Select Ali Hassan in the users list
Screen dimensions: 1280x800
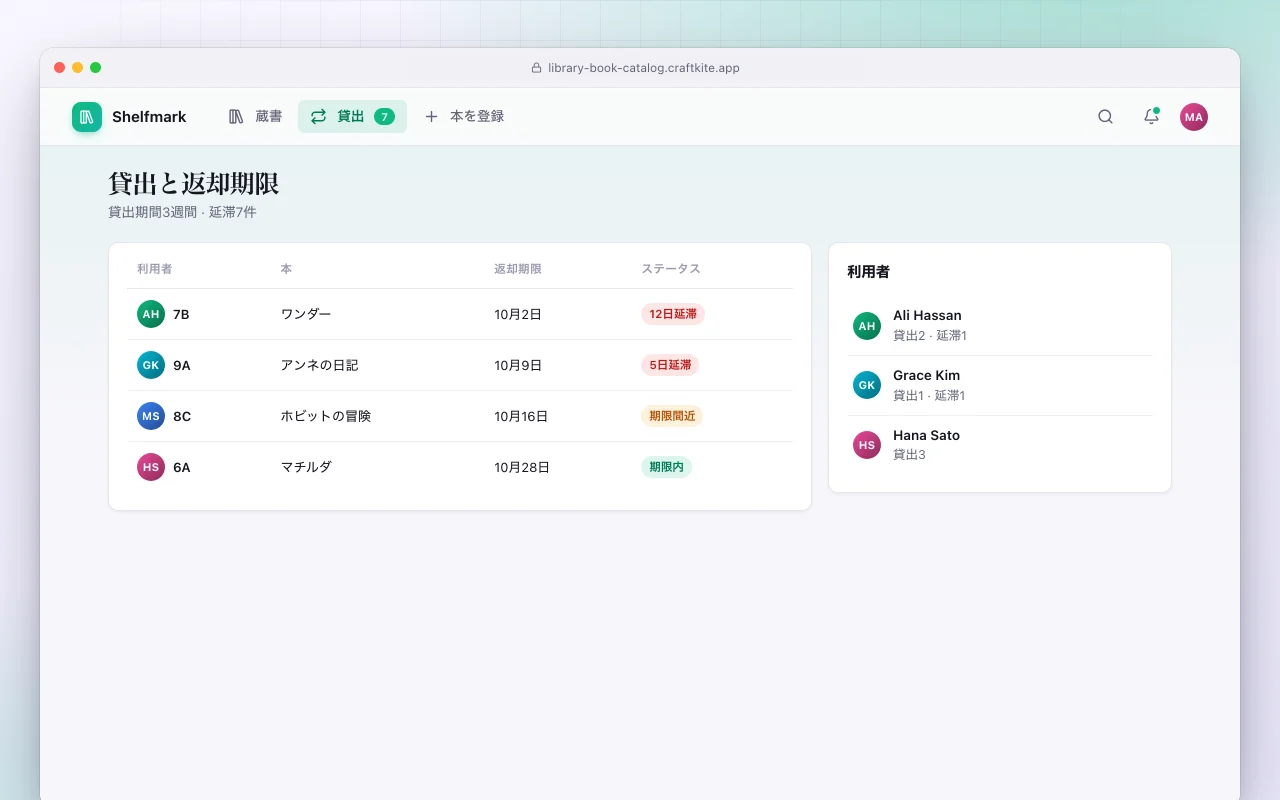pyautogui.click(x=1000, y=326)
